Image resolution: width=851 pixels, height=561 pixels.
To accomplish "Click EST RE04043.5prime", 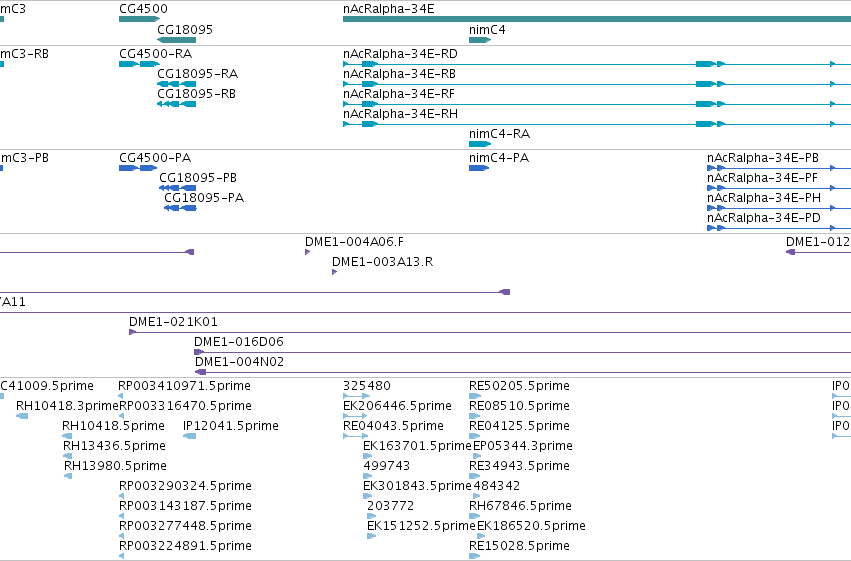I will pyautogui.click(x=355, y=436).
